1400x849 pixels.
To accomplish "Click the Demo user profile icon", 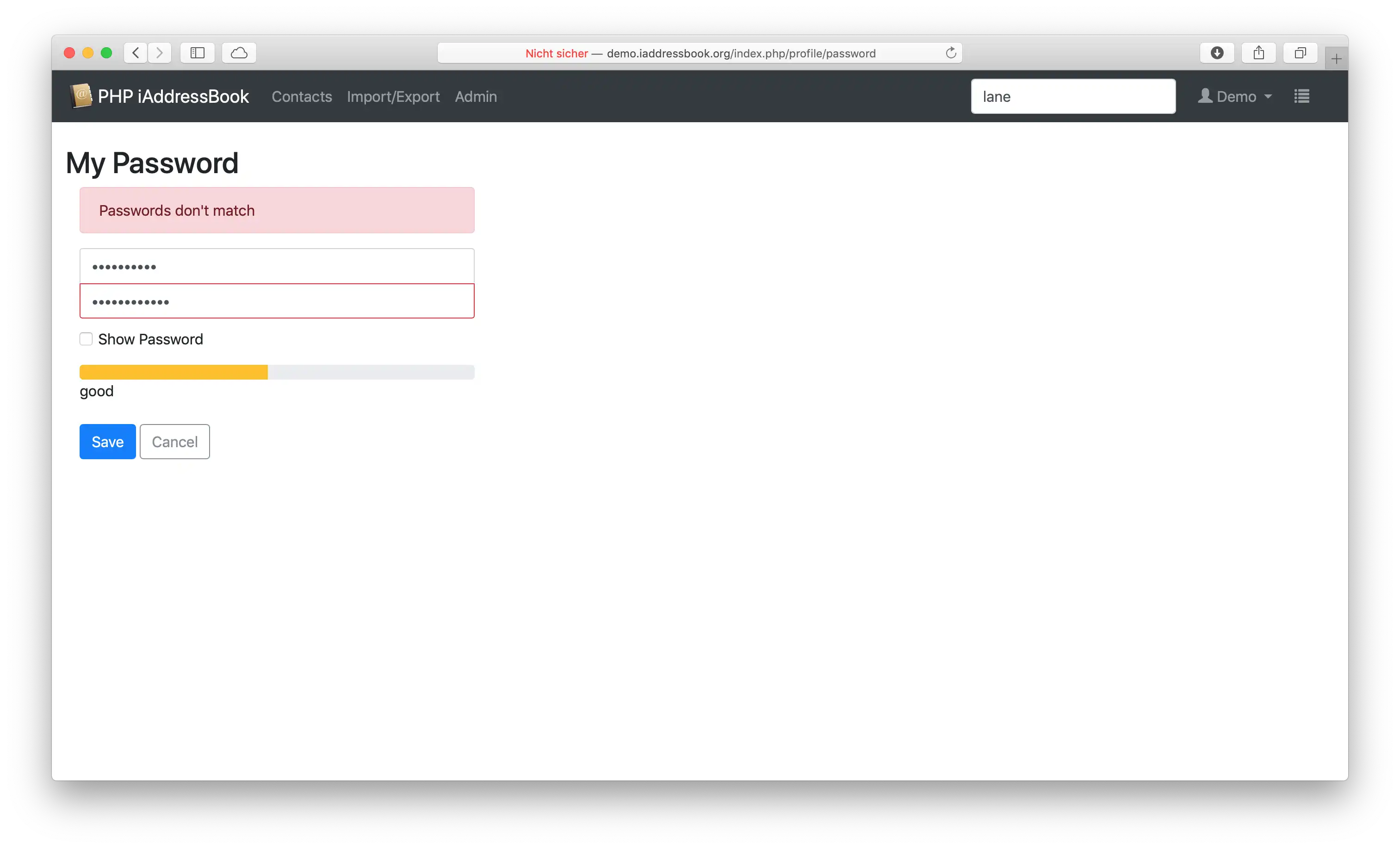I will pos(1208,96).
